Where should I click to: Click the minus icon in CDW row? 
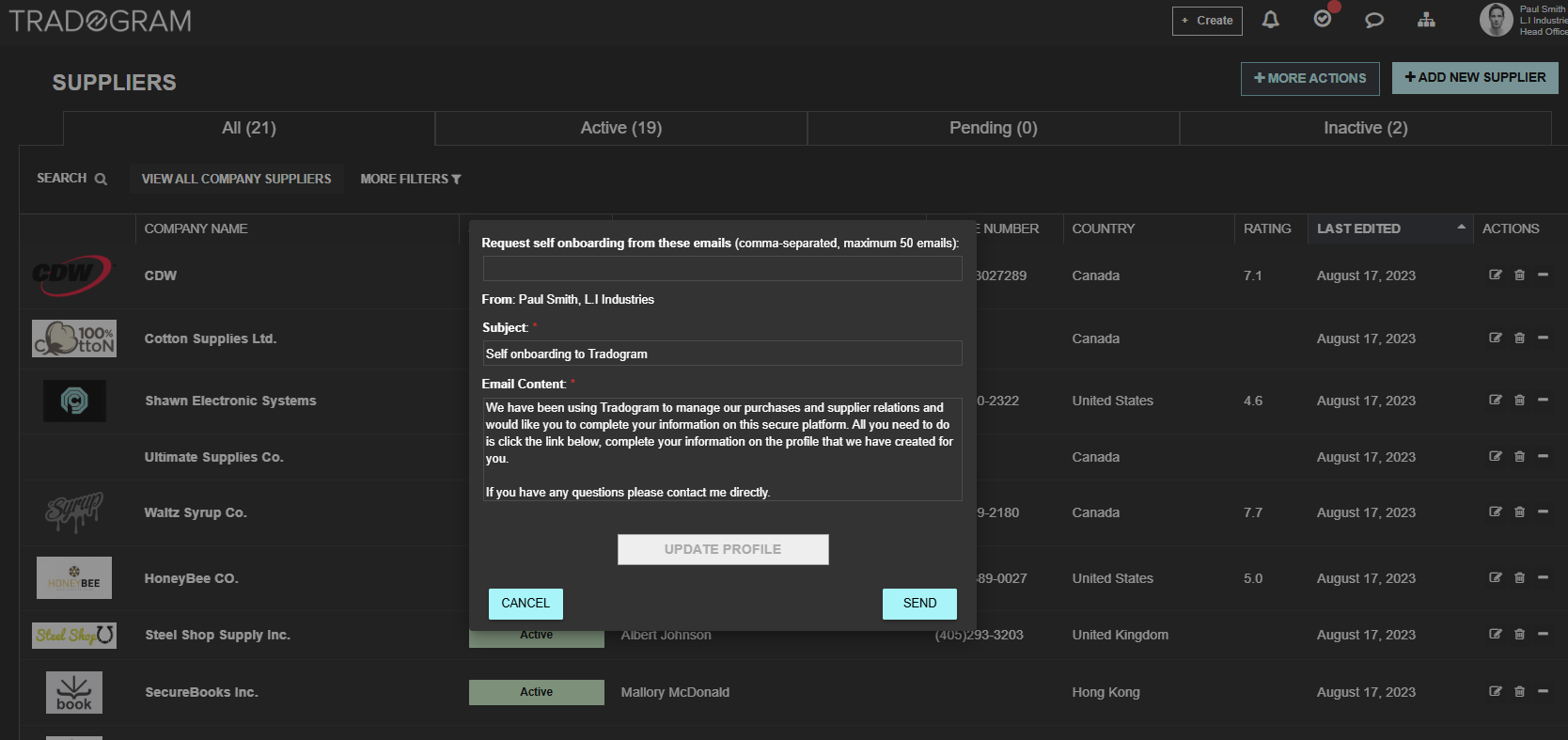[x=1543, y=275]
